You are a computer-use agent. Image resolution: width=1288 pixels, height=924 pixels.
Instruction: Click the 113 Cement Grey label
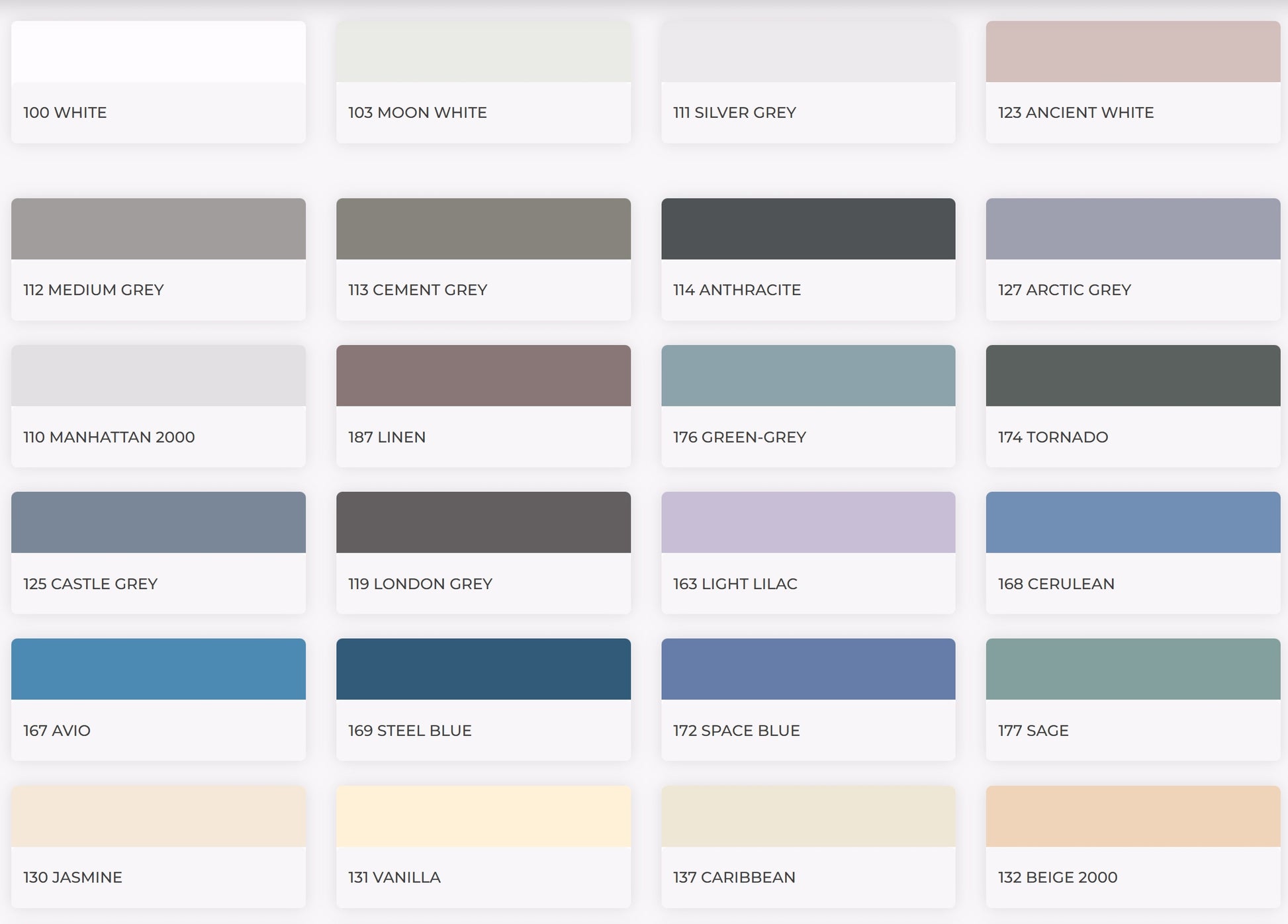[x=418, y=290]
